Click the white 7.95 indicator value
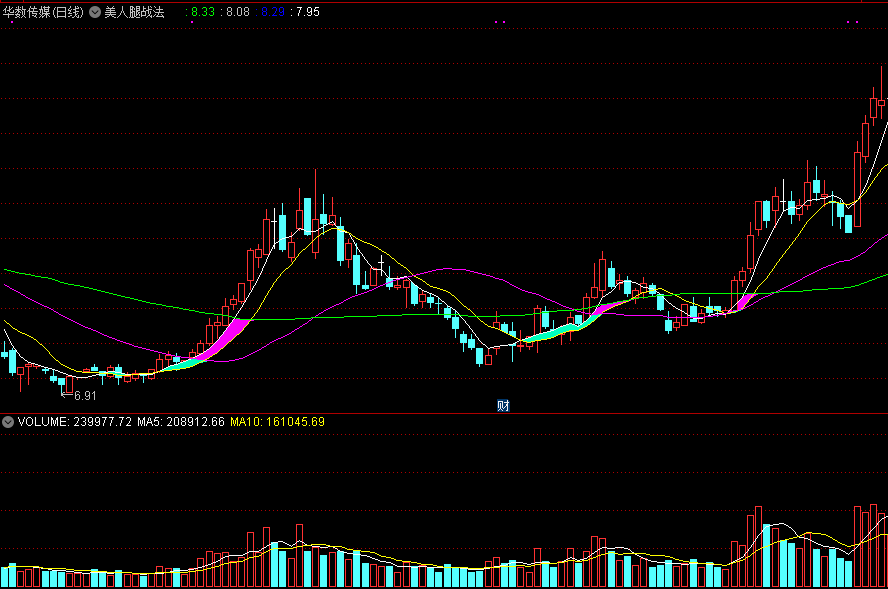The height and width of the screenshot is (589, 888). pos(308,12)
